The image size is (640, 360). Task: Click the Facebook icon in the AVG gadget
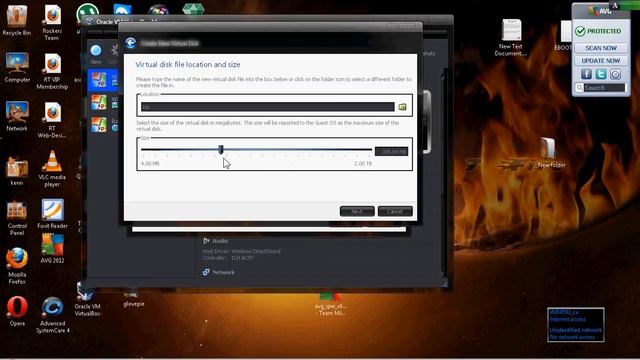coord(586,74)
